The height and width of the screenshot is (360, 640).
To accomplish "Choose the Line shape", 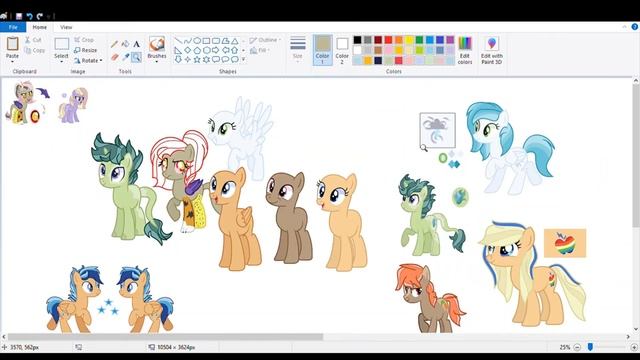I will tap(178, 41).
